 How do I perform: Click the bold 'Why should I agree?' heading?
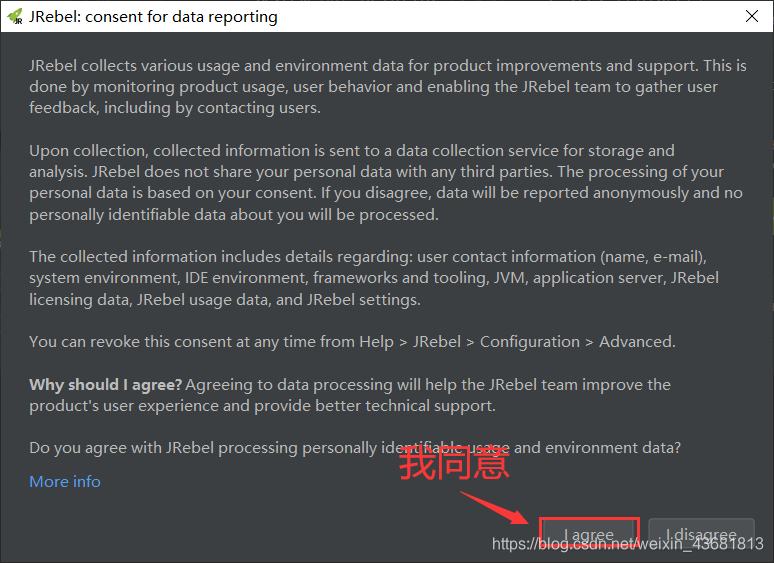(106, 385)
